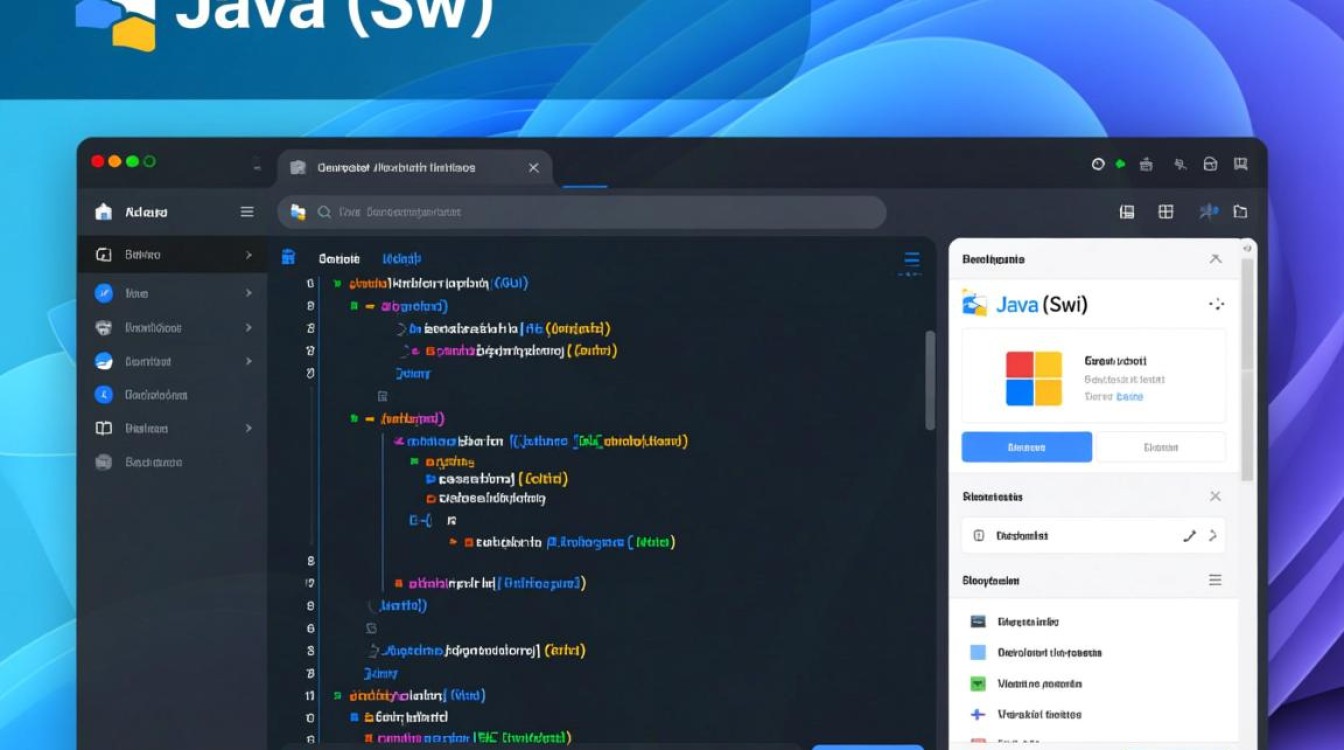Click the search field in the top toolbar
Viewport: 1344px width, 750px height.
[x=600, y=212]
